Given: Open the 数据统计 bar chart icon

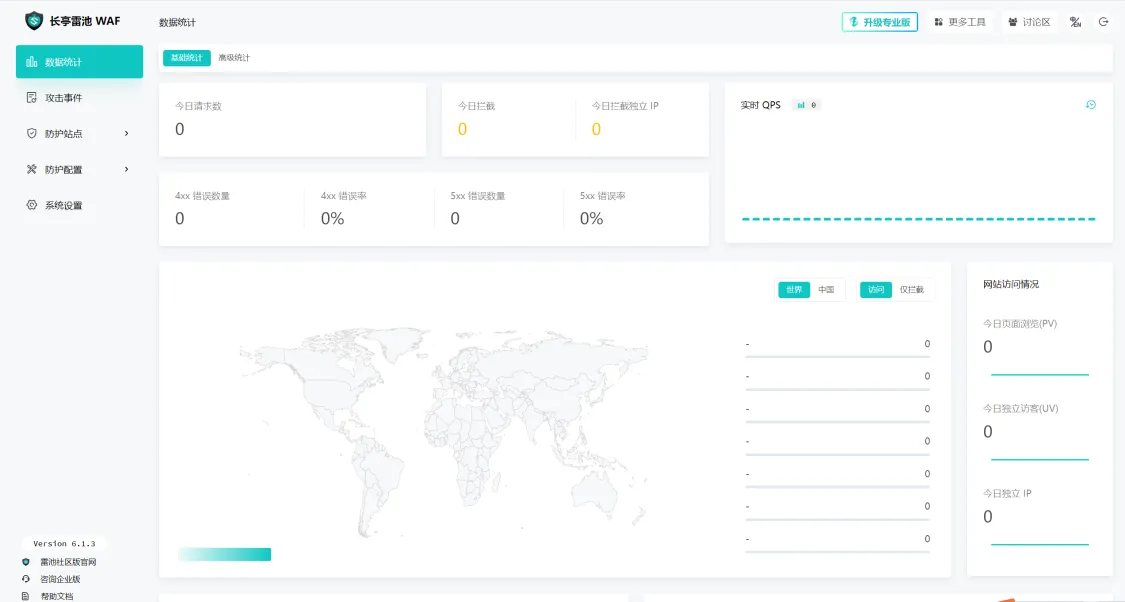Looking at the screenshot, I should tap(32, 62).
